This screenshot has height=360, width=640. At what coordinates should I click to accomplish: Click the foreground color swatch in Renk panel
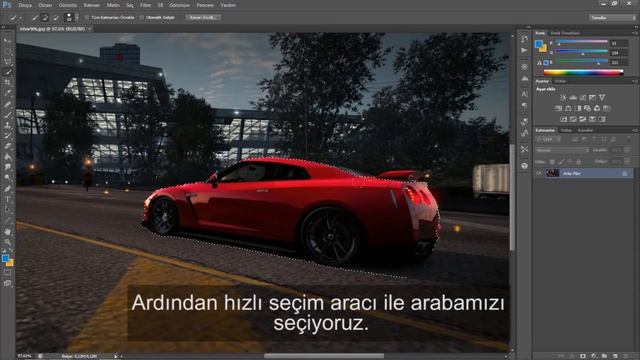pos(539,43)
